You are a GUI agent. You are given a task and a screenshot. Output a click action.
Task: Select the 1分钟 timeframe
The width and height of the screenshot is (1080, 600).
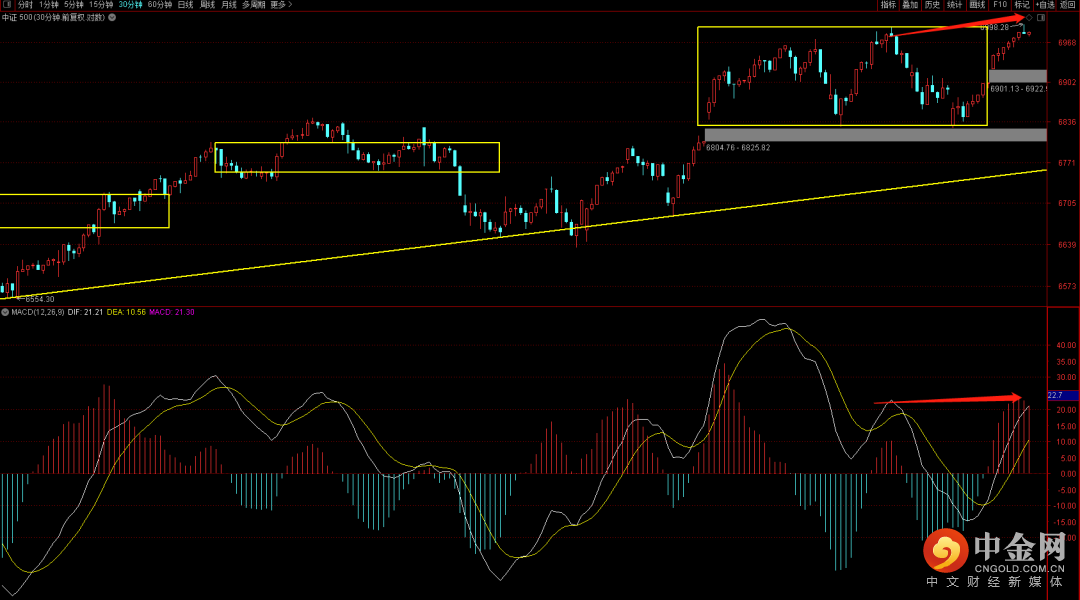pyautogui.click(x=49, y=5)
